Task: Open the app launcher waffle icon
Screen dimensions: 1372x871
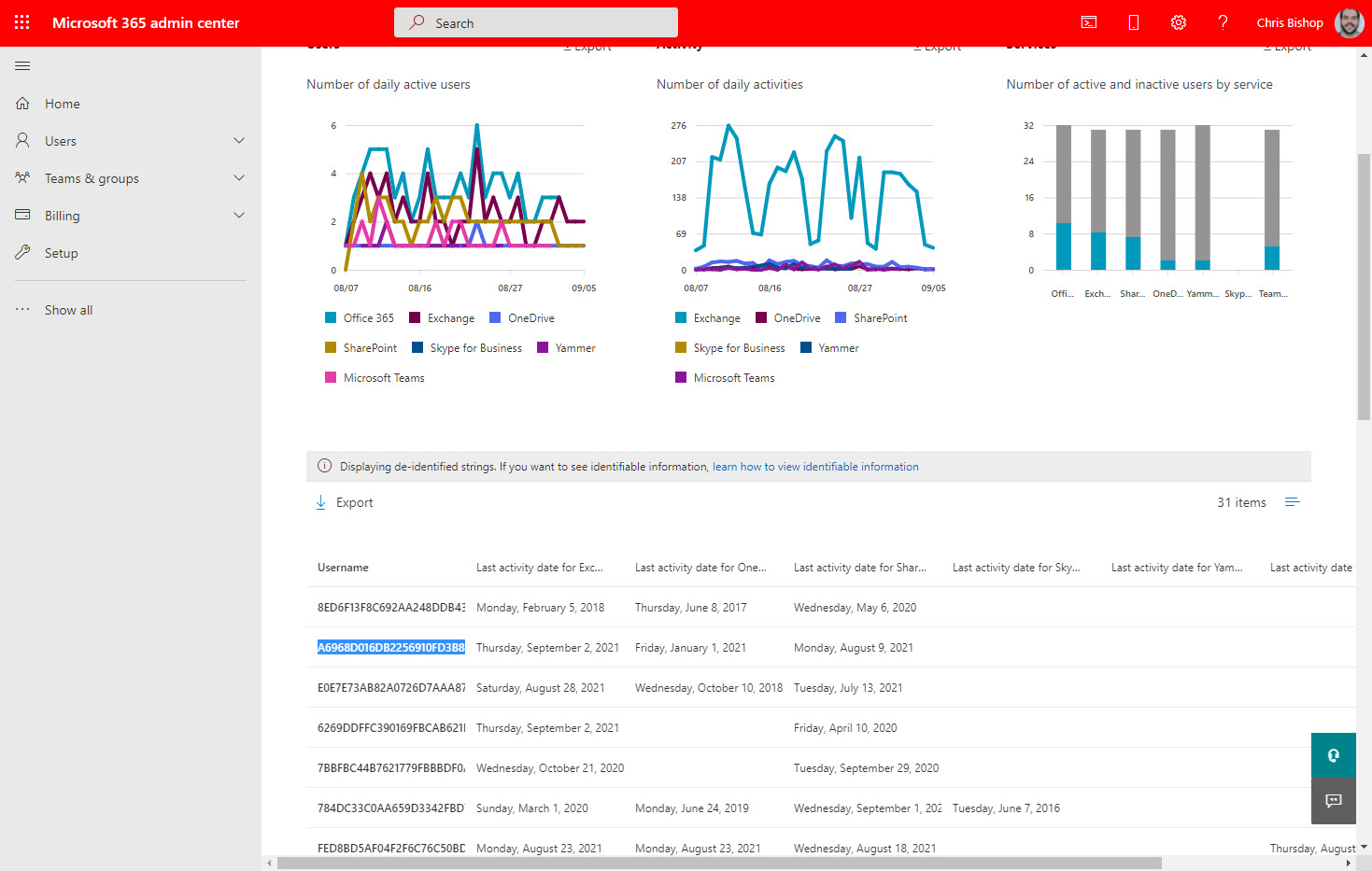Action: pyautogui.click(x=22, y=22)
